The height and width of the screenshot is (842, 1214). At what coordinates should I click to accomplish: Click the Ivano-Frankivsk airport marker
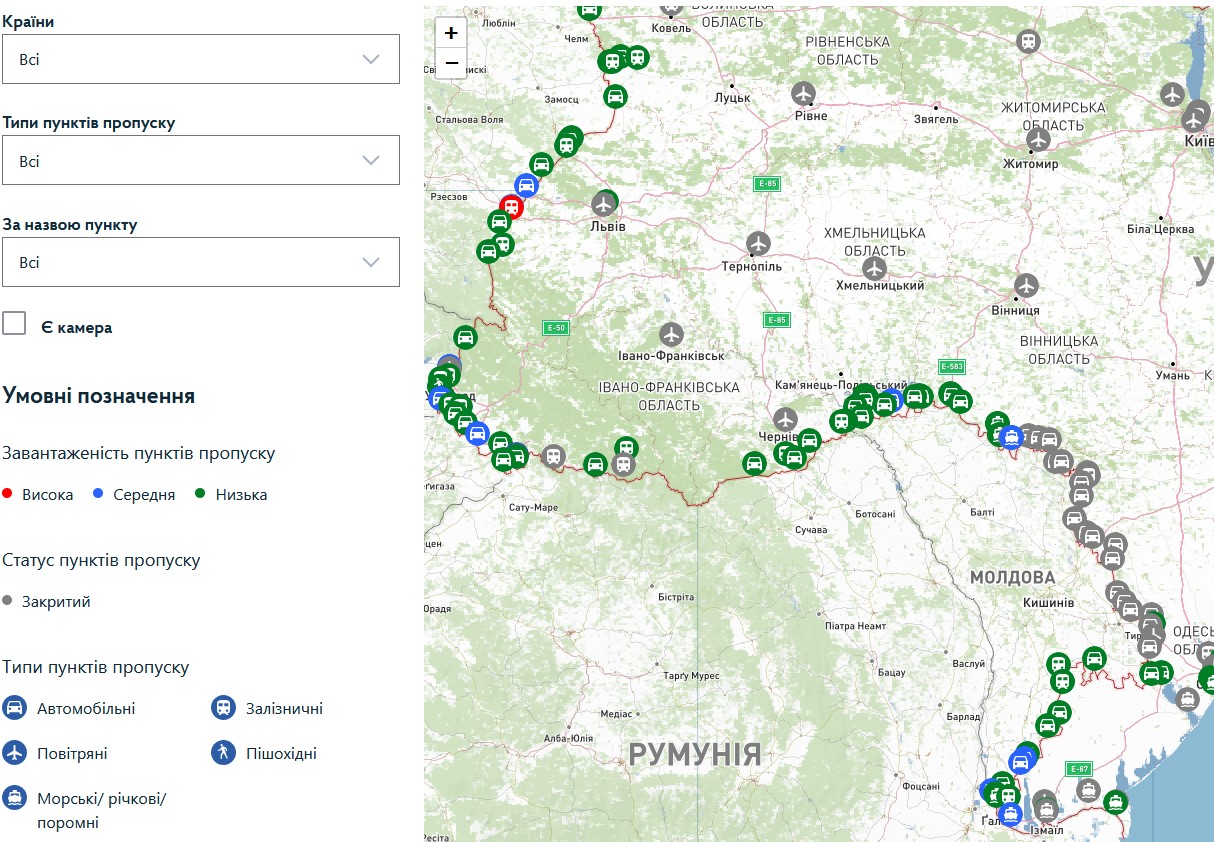point(671,334)
